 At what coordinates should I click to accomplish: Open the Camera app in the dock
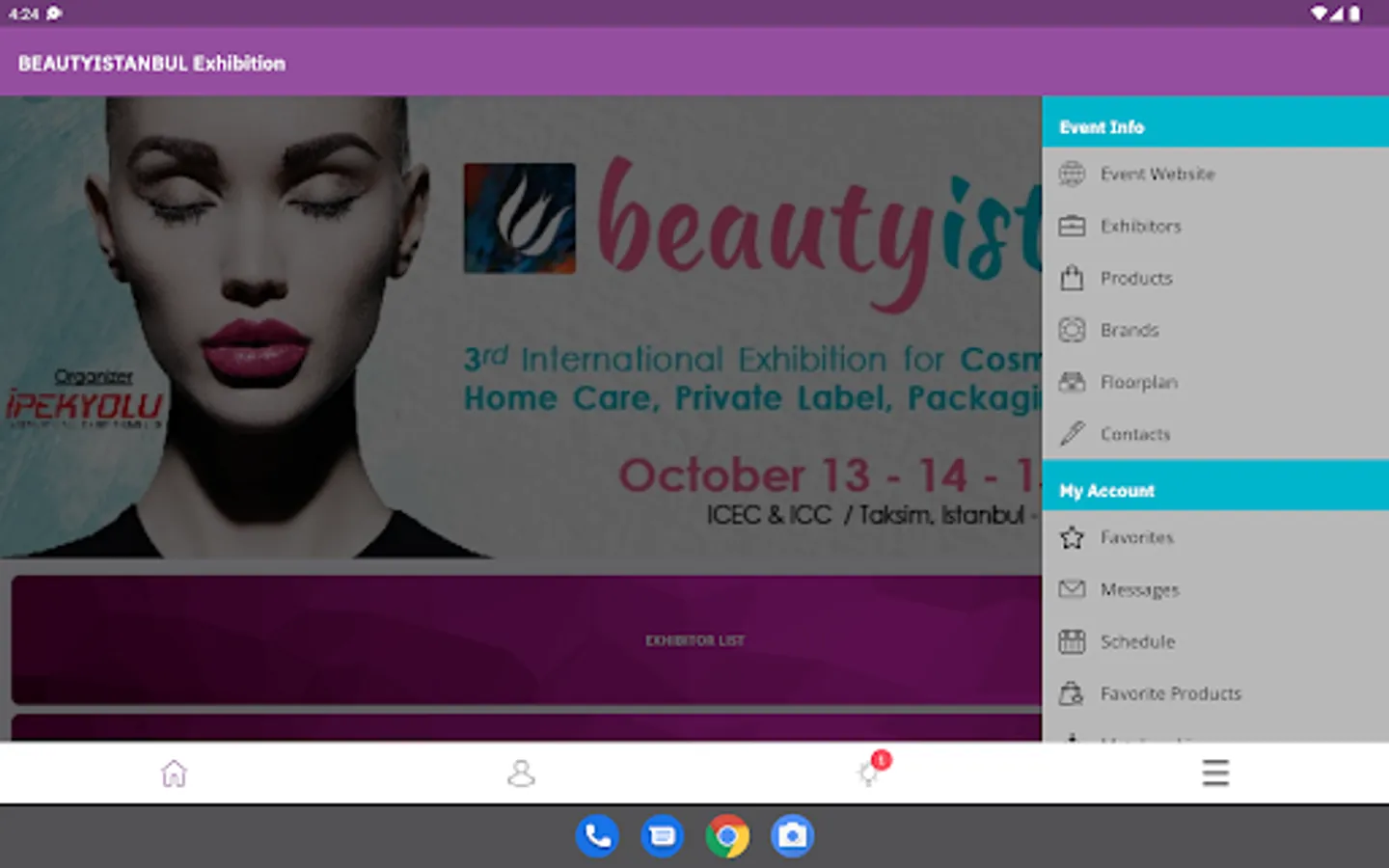click(793, 836)
